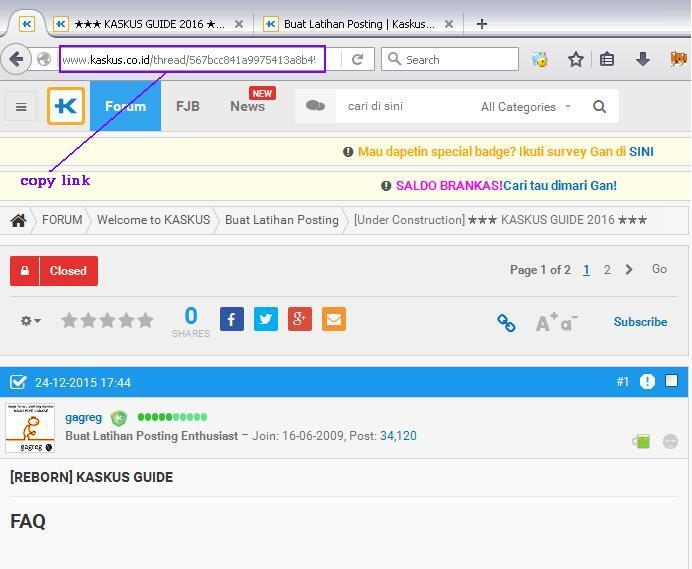Viewport: 692px width, 569px height.
Task: Click the 'cari di sini' search field
Action: point(408,106)
